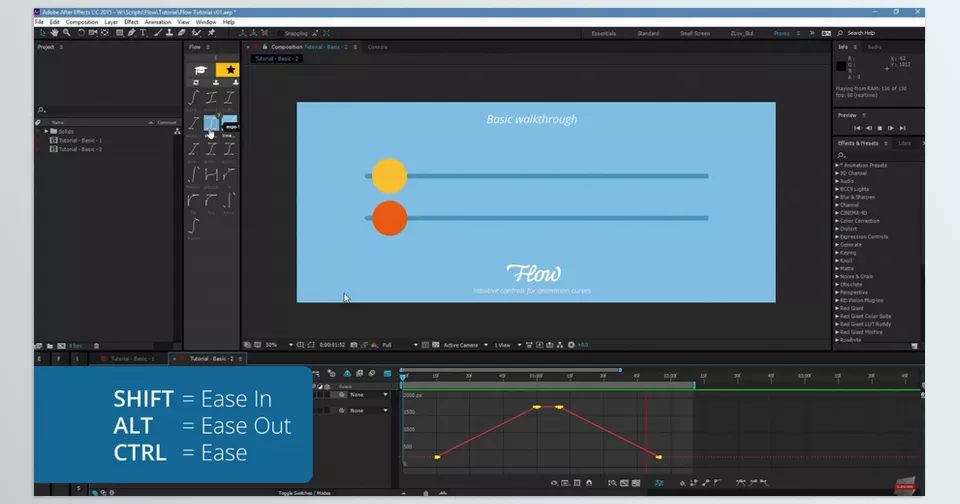This screenshot has height=504, width=960.
Task: Expand 3D Channel effects category
Action: (837, 173)
